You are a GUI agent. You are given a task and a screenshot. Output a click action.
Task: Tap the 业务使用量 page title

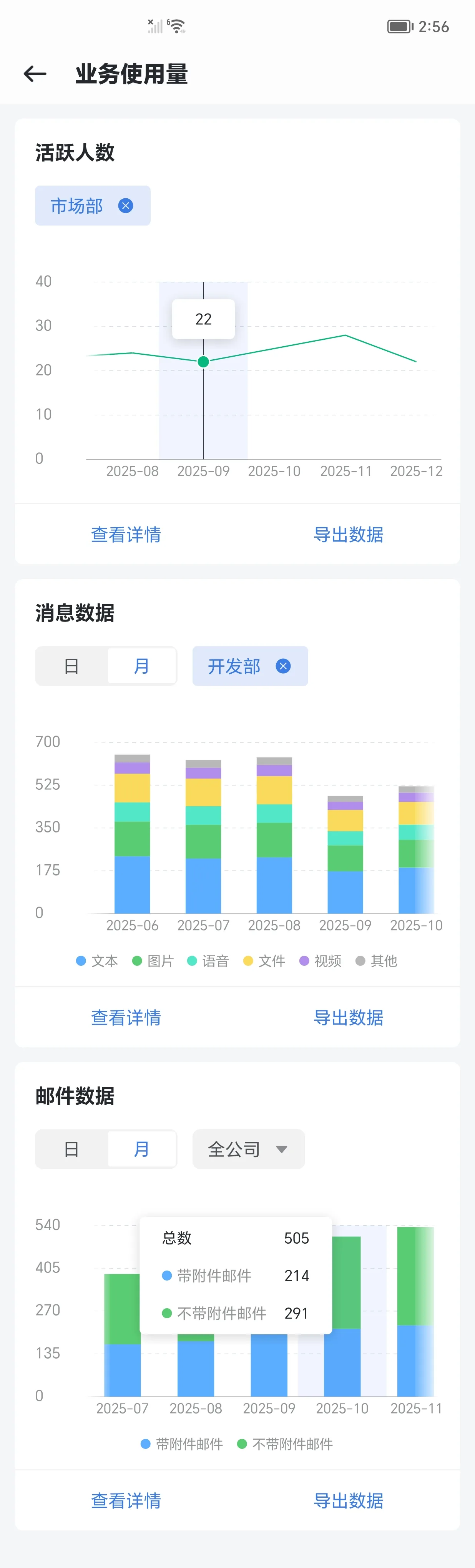(x=131, y=74)
